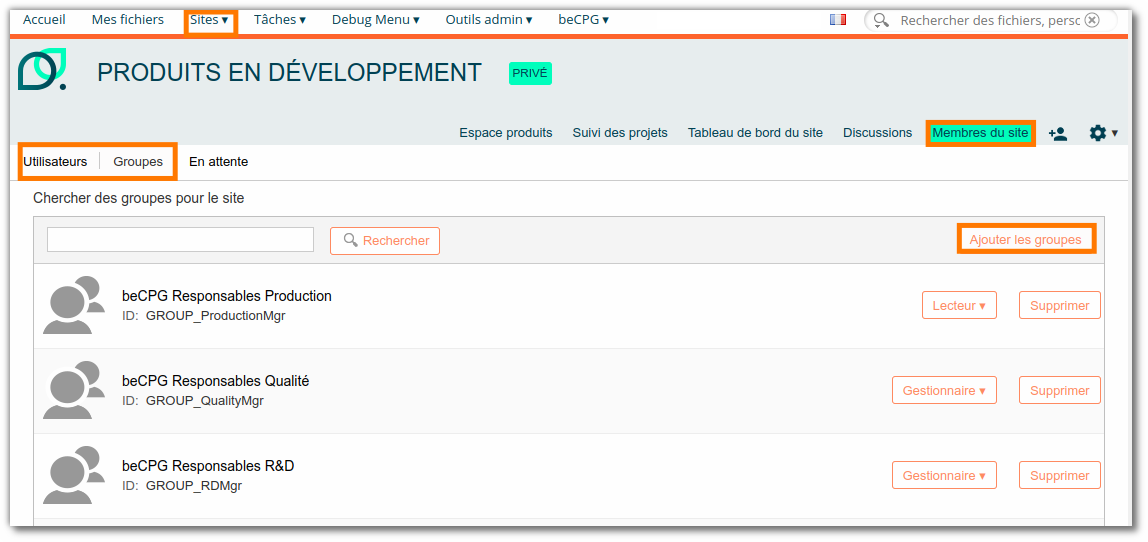Open Mes fichiers in top menu

pyautogui.click(x=127, y=20)
